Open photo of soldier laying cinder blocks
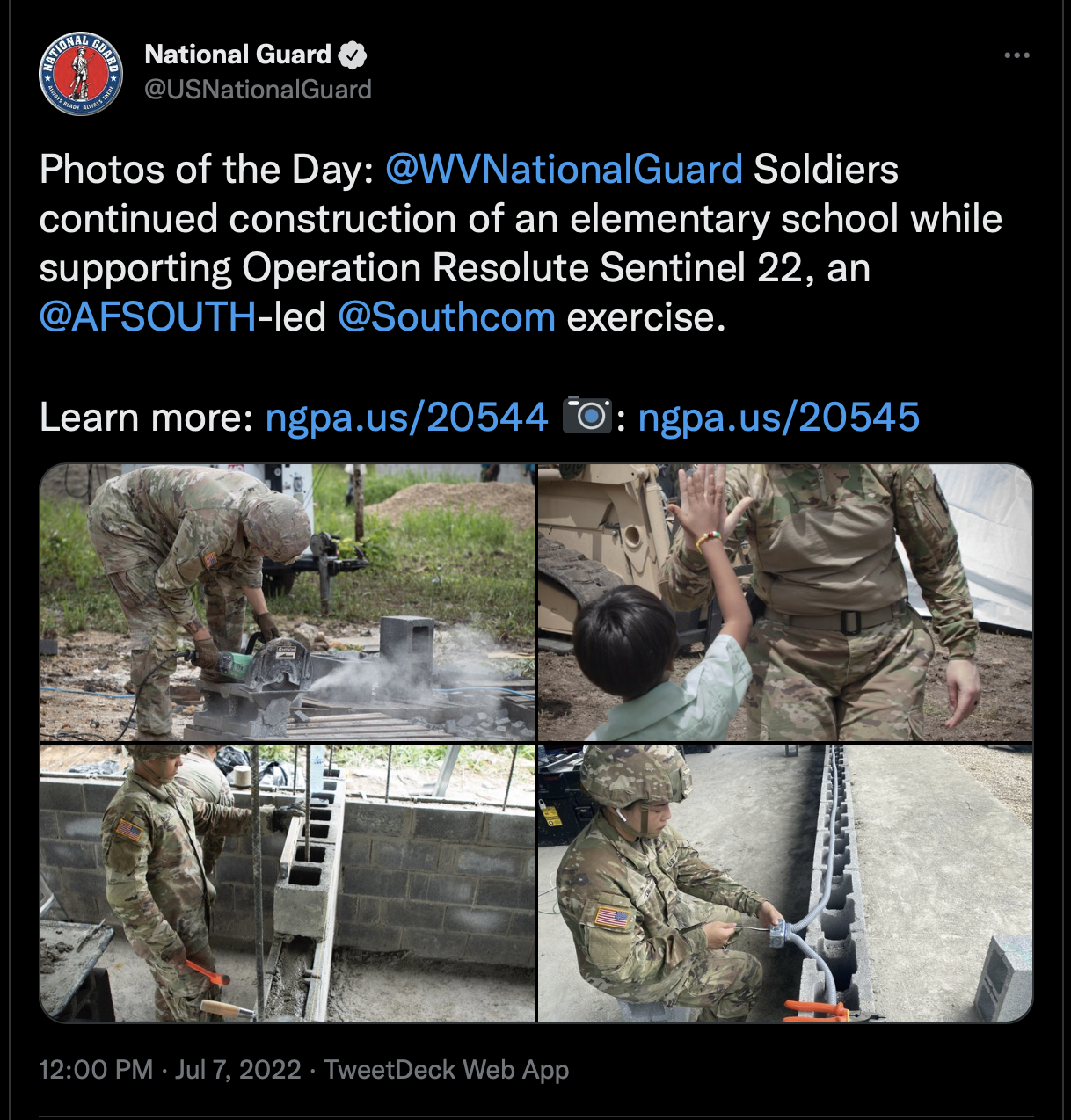This screenshot has height=1120, width=1071. click(x=288, y=883)
